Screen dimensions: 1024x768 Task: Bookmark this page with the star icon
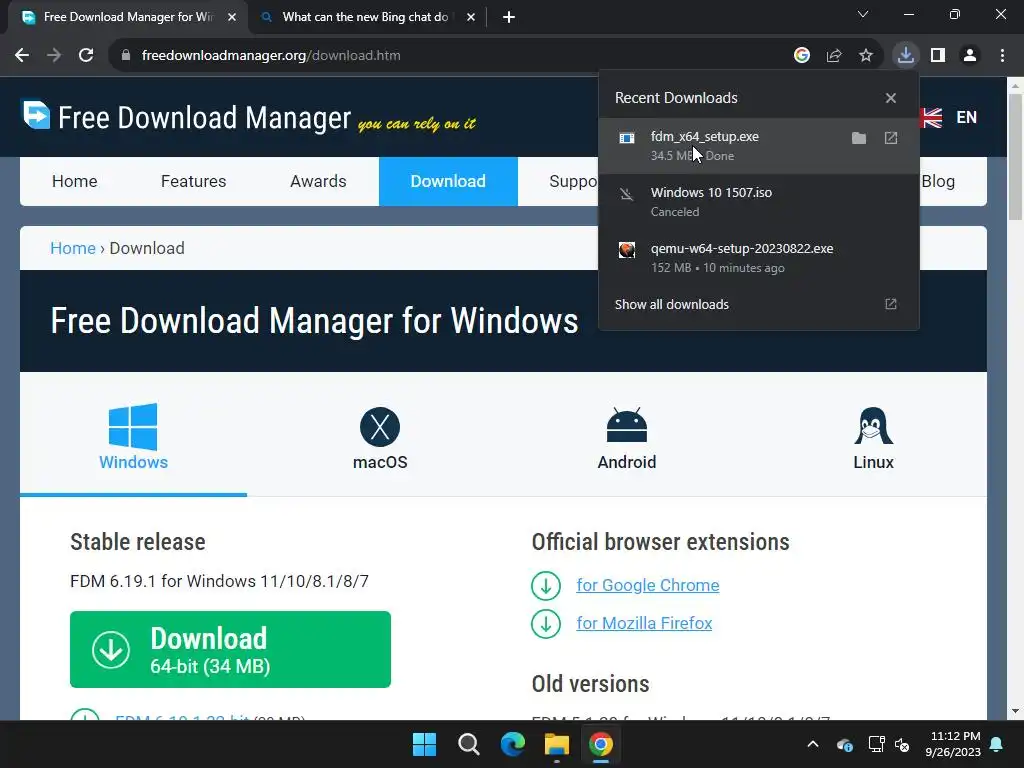point(866,56)
